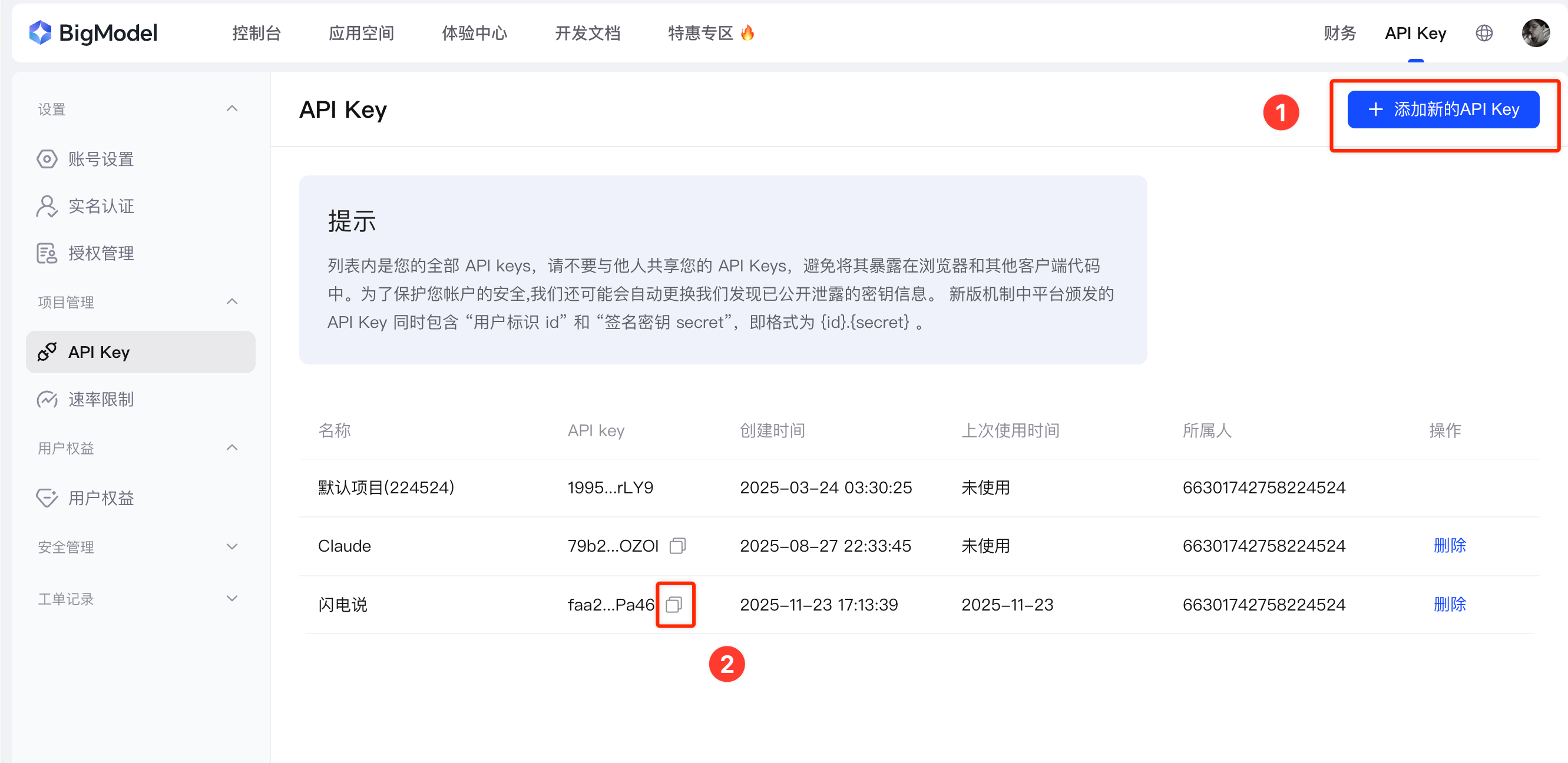Open 开发文档 in top navigation
Image resolution: width=1568 pixels, height=763 pixels.
tap(587, 33)
